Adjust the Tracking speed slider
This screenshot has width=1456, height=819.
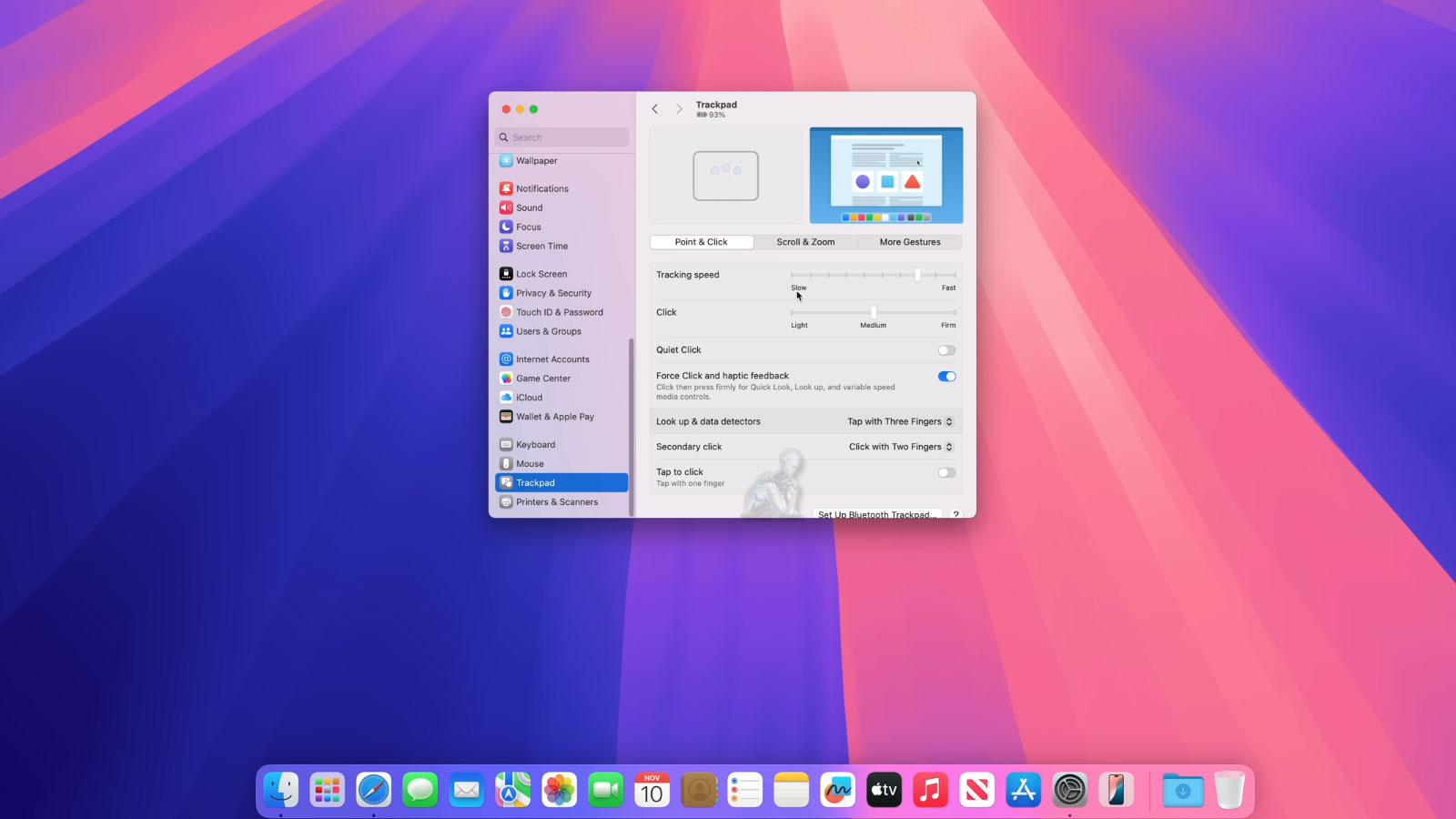(x=873, y=275)
